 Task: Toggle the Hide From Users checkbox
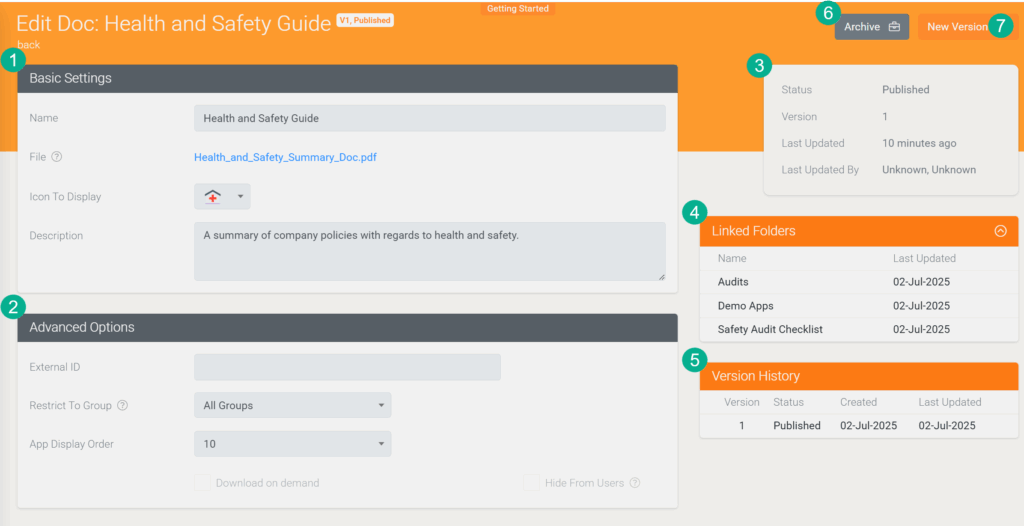(x=532, y=483)
